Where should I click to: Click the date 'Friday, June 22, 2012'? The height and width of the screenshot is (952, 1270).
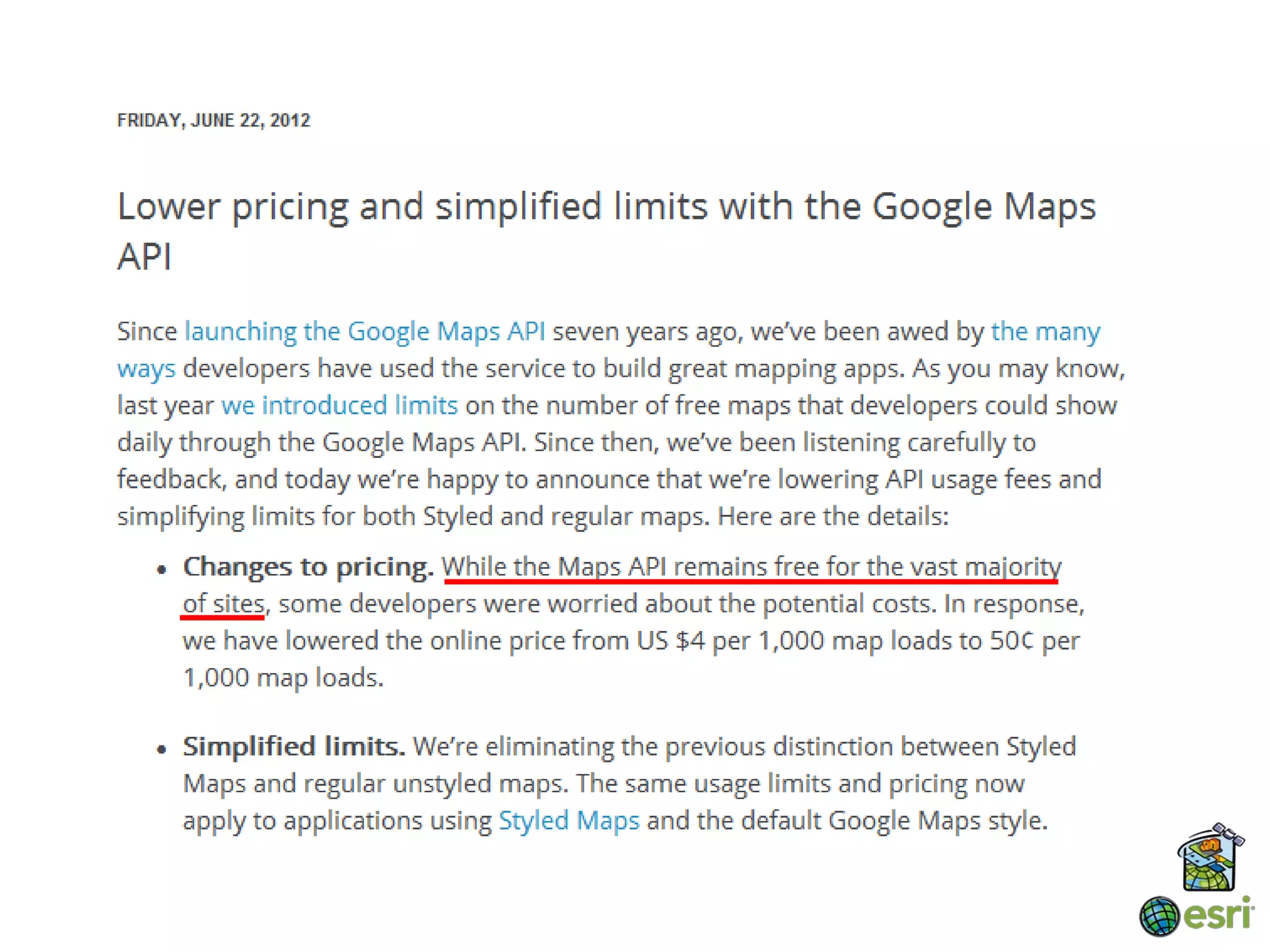[x=213, y=120]
